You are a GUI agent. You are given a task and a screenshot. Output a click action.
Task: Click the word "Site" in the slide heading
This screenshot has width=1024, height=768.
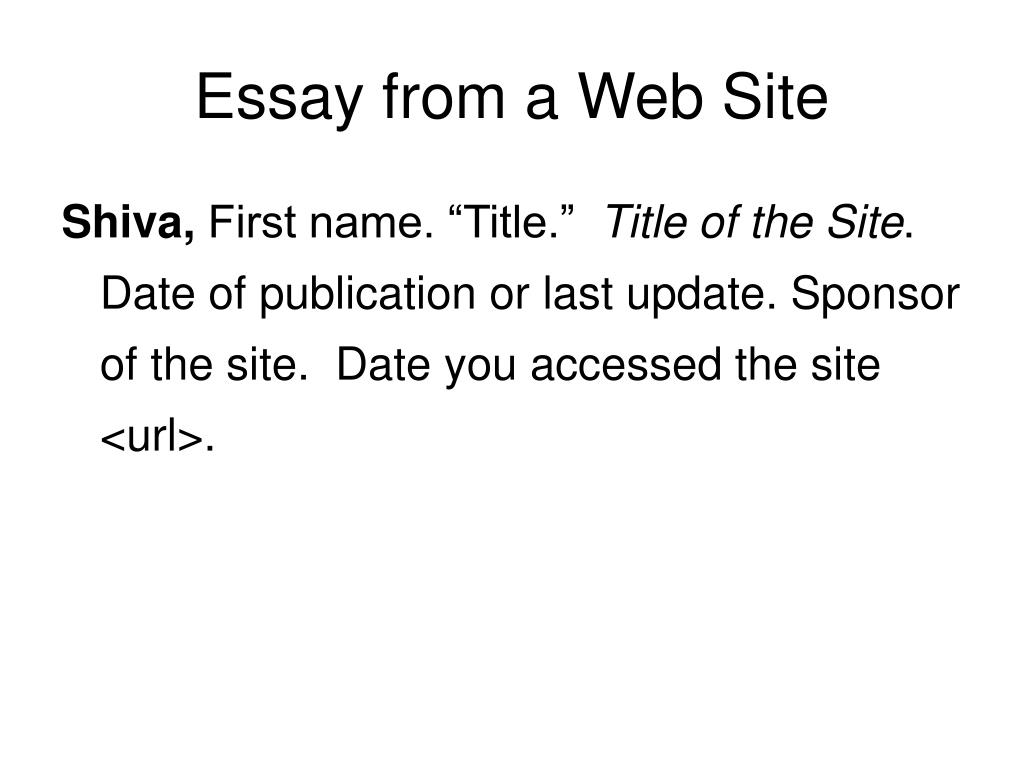coord(775,96)
